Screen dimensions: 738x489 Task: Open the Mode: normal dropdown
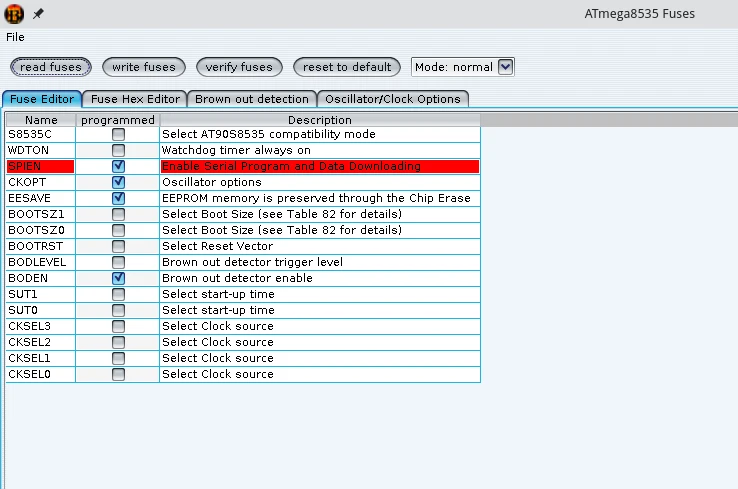(505, 67)
